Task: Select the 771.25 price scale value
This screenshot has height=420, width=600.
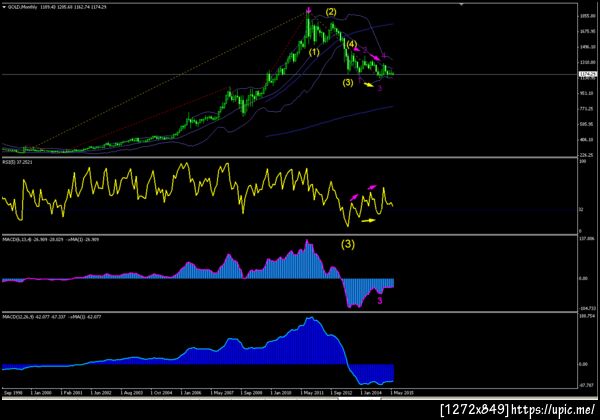Action: [587, 109]
